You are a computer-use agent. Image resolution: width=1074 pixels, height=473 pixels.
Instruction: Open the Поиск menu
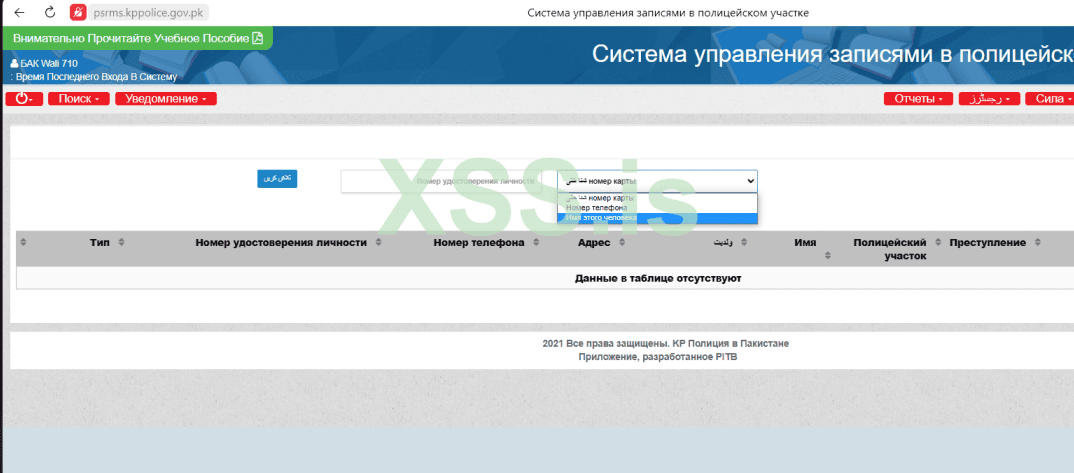pos(79,99)
